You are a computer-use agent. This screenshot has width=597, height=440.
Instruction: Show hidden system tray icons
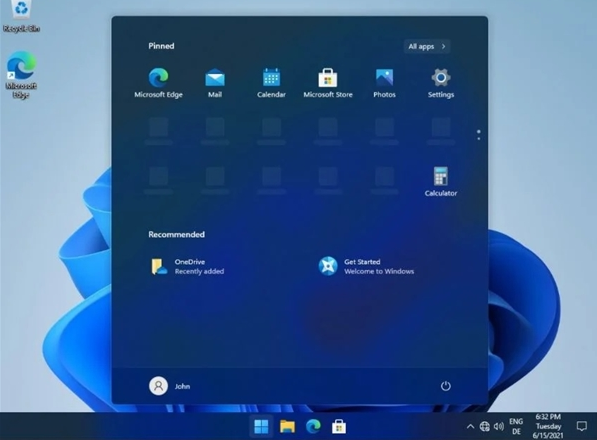pos(471,426)
